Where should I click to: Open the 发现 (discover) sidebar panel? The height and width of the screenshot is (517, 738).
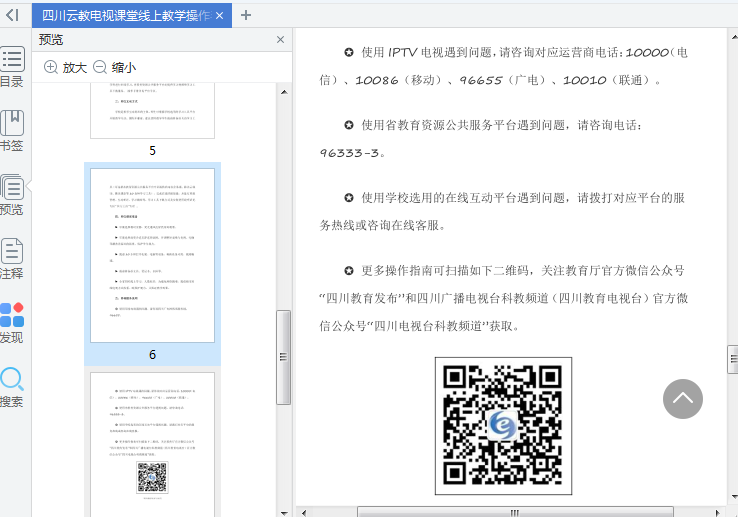point(12,323)
